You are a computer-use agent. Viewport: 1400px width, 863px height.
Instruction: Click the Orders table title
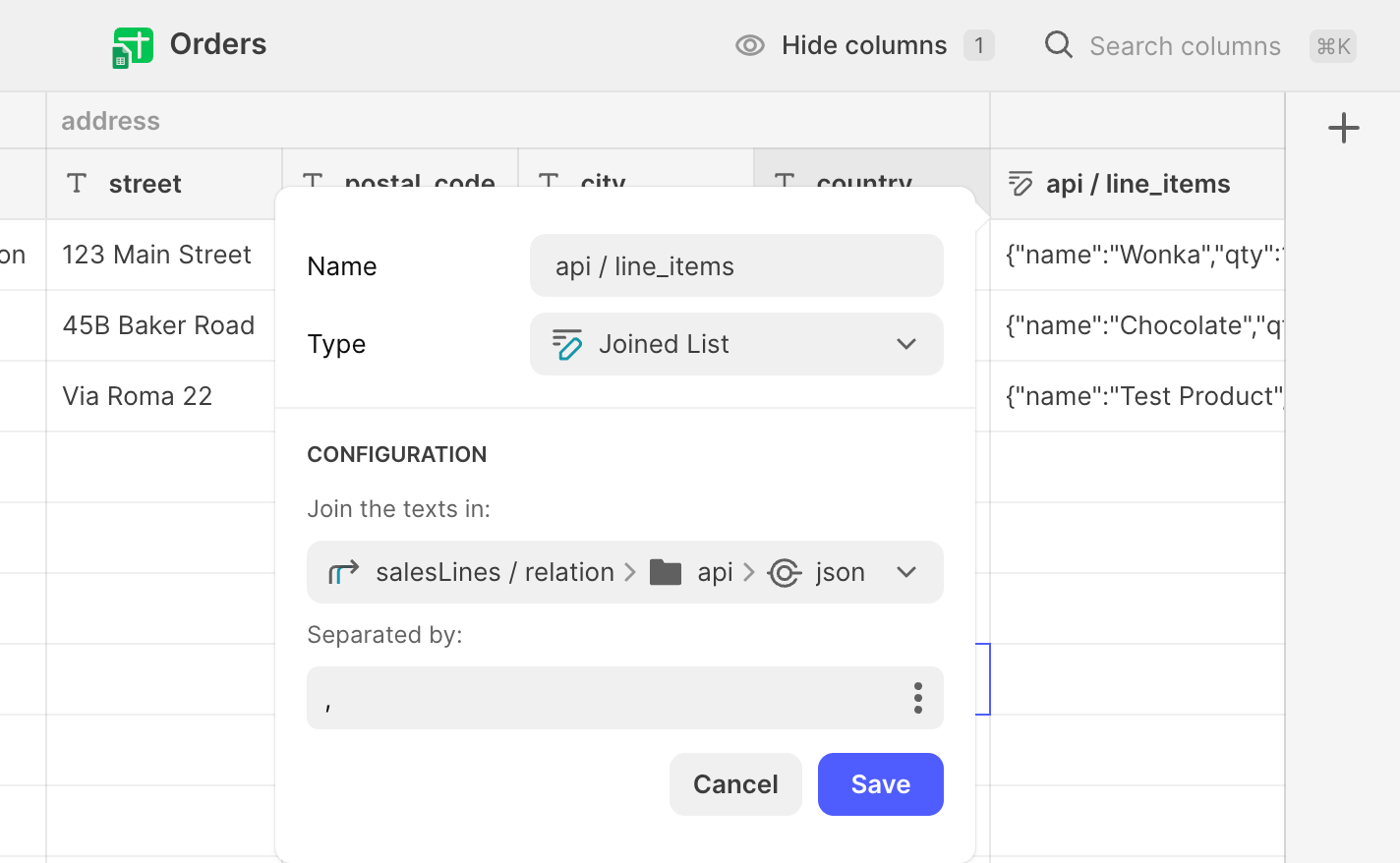pos(218,44)
